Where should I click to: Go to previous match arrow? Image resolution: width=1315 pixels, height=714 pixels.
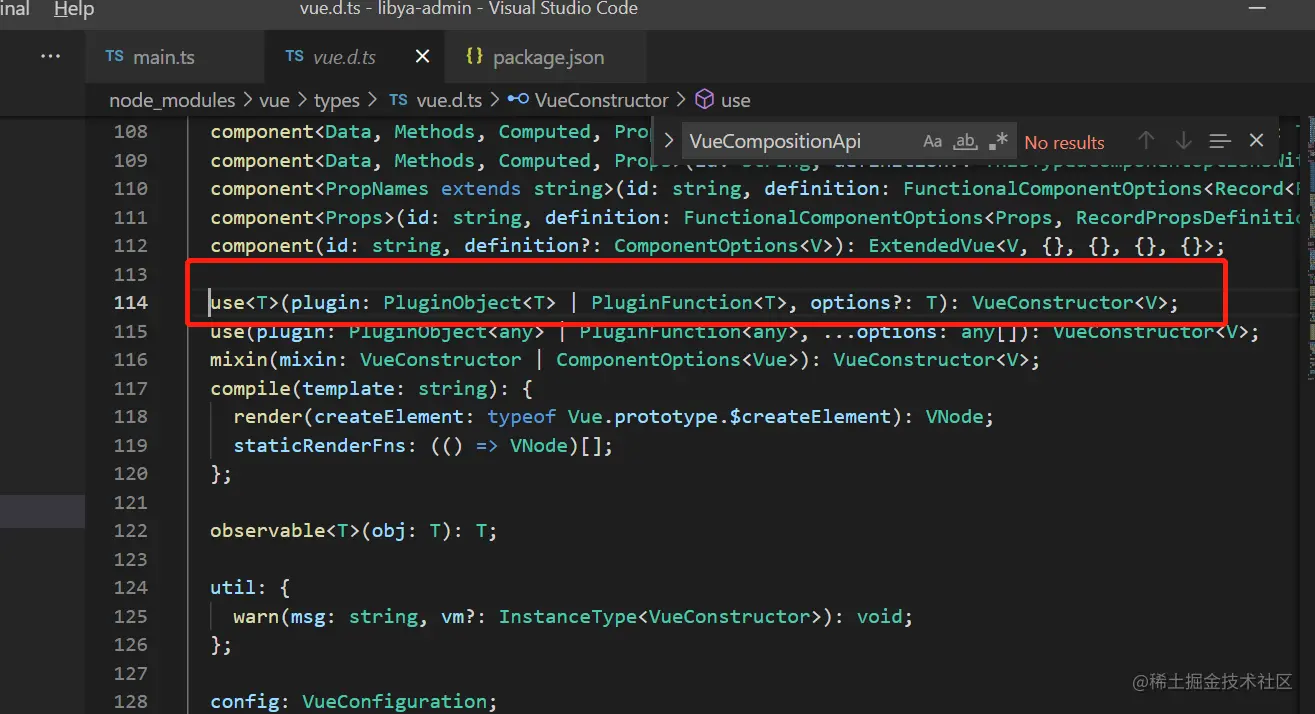tap(1146, 141)
